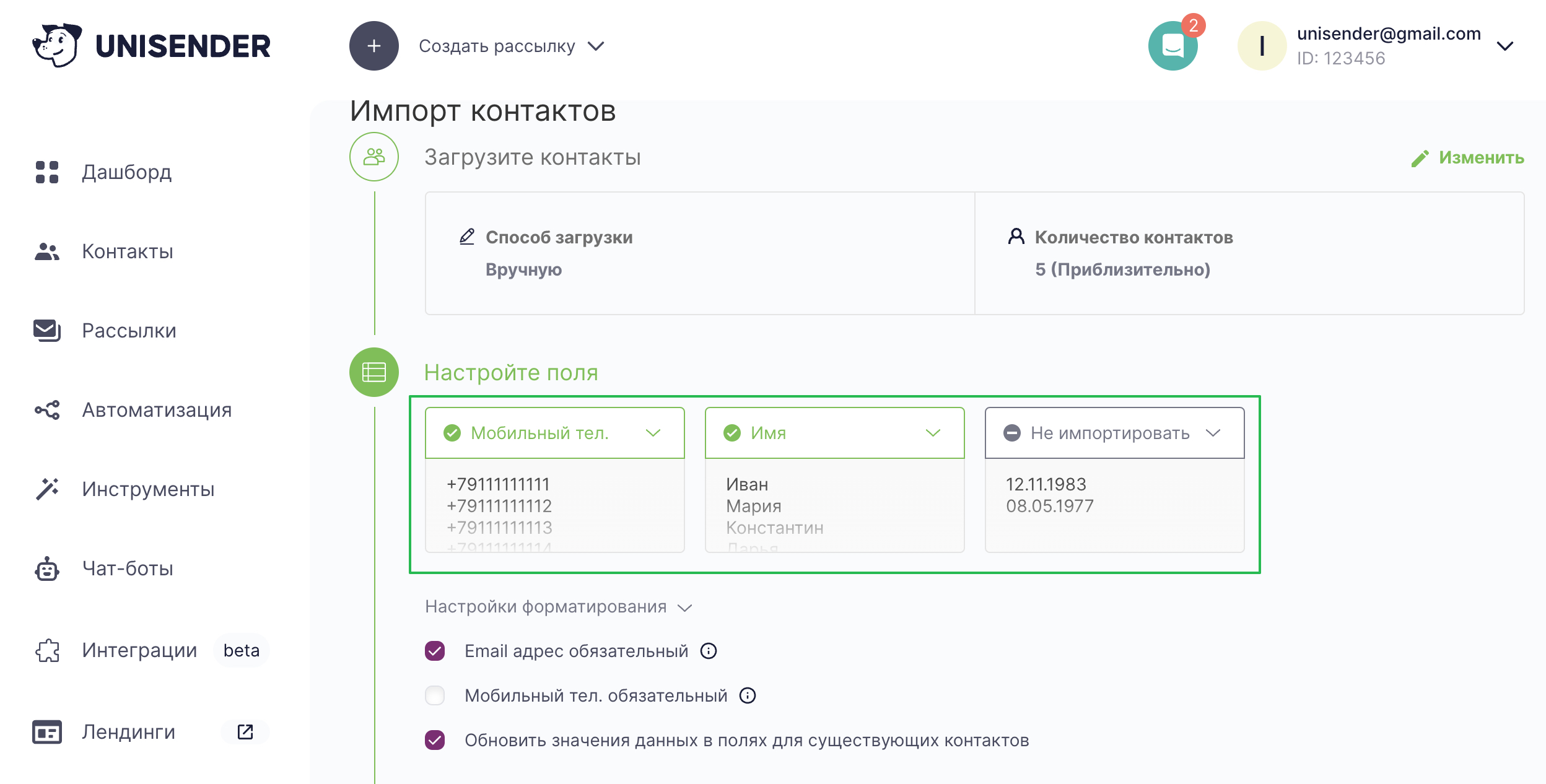This screenshot has width=1546, height=784.
Task: Enable Мобильный тел. обязательный checkbox
Action: click(435, 695)
